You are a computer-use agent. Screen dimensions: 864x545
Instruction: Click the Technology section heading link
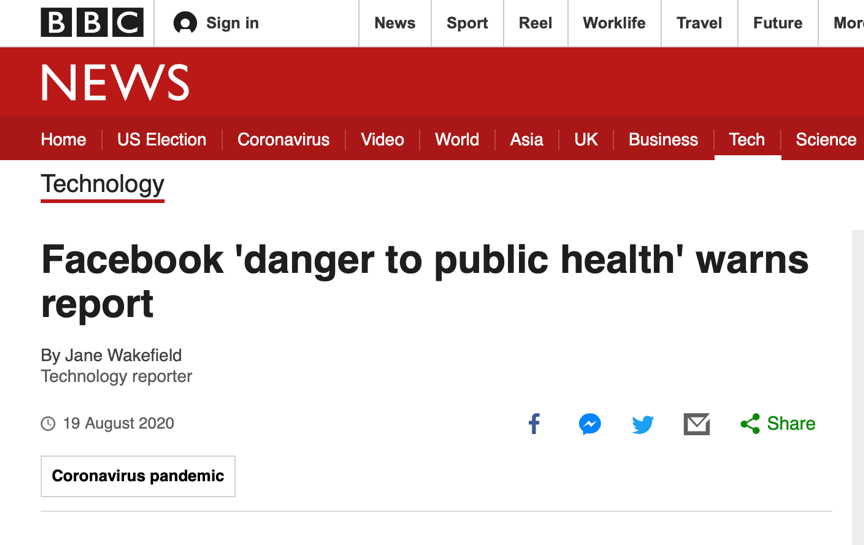[102, 184]
